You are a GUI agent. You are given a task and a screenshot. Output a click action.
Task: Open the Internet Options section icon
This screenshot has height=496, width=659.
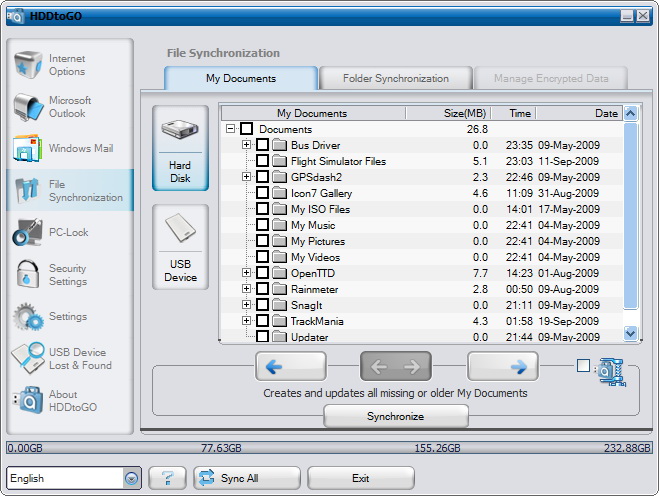(x=28, y=65)
